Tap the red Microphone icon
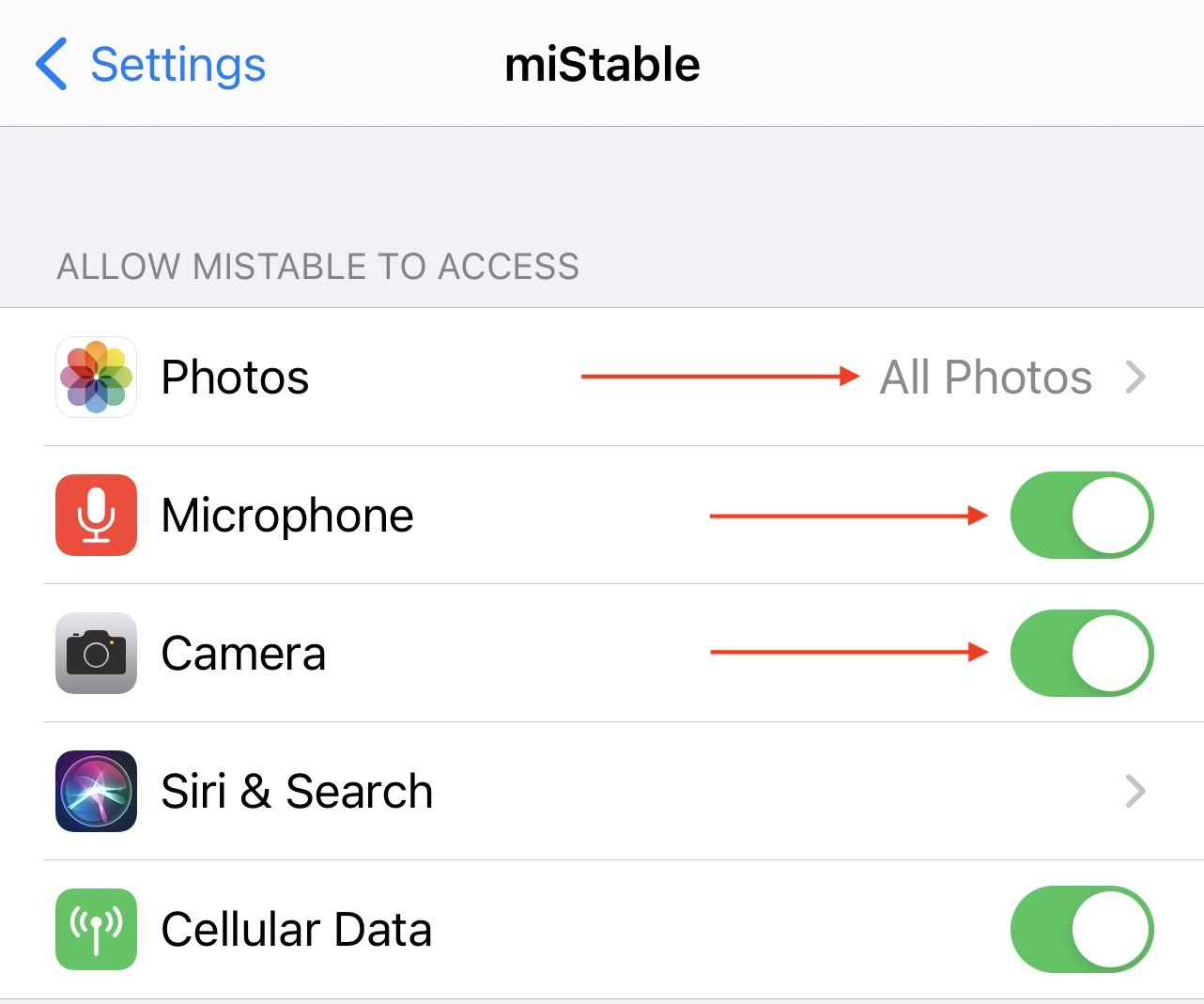This screenshot has width=1204, height=1004. click(96, 515)
